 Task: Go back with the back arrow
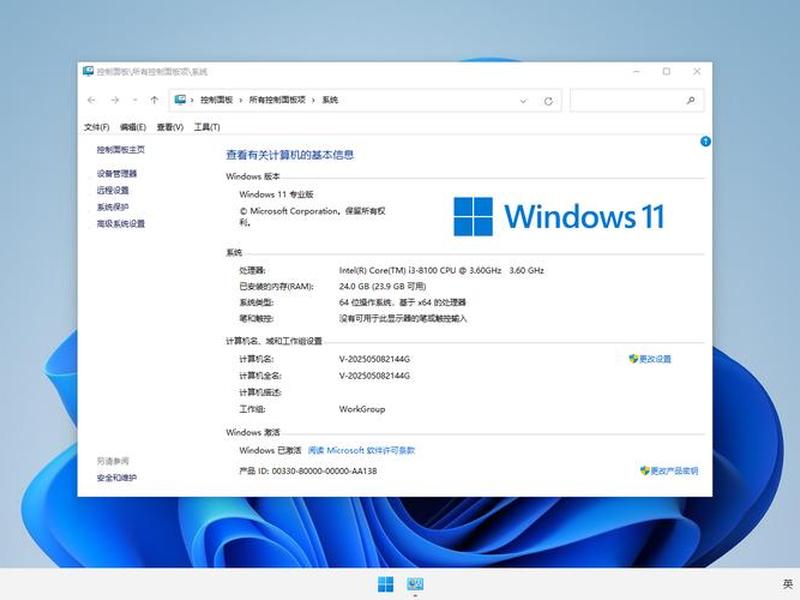click(91, 100)
